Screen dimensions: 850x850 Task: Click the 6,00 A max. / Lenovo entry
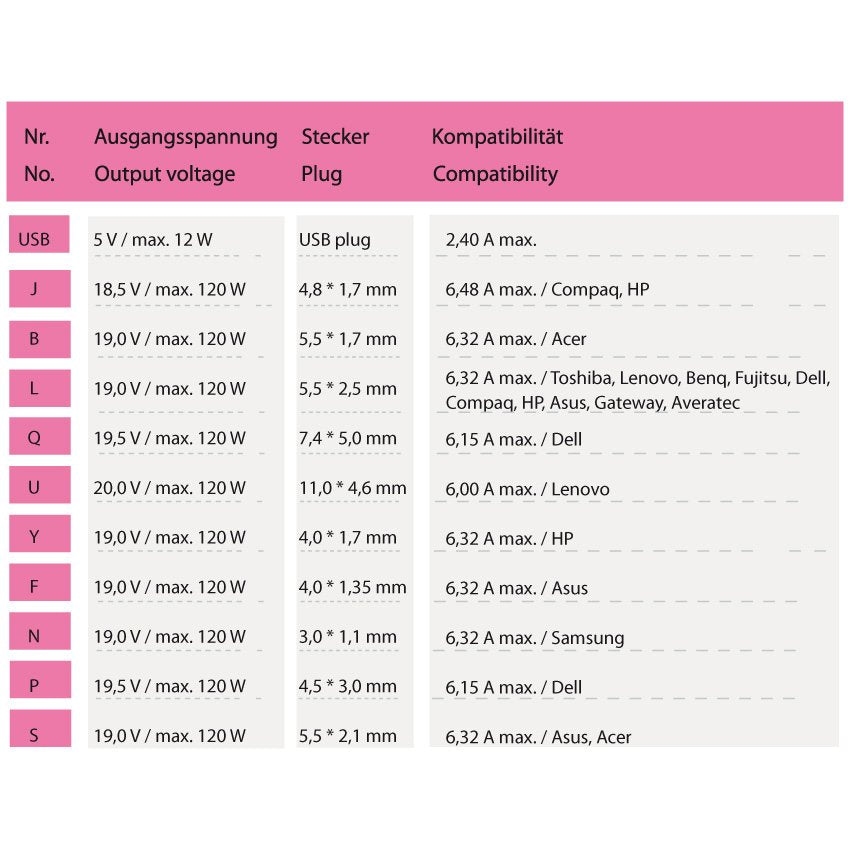pos(527,489)
